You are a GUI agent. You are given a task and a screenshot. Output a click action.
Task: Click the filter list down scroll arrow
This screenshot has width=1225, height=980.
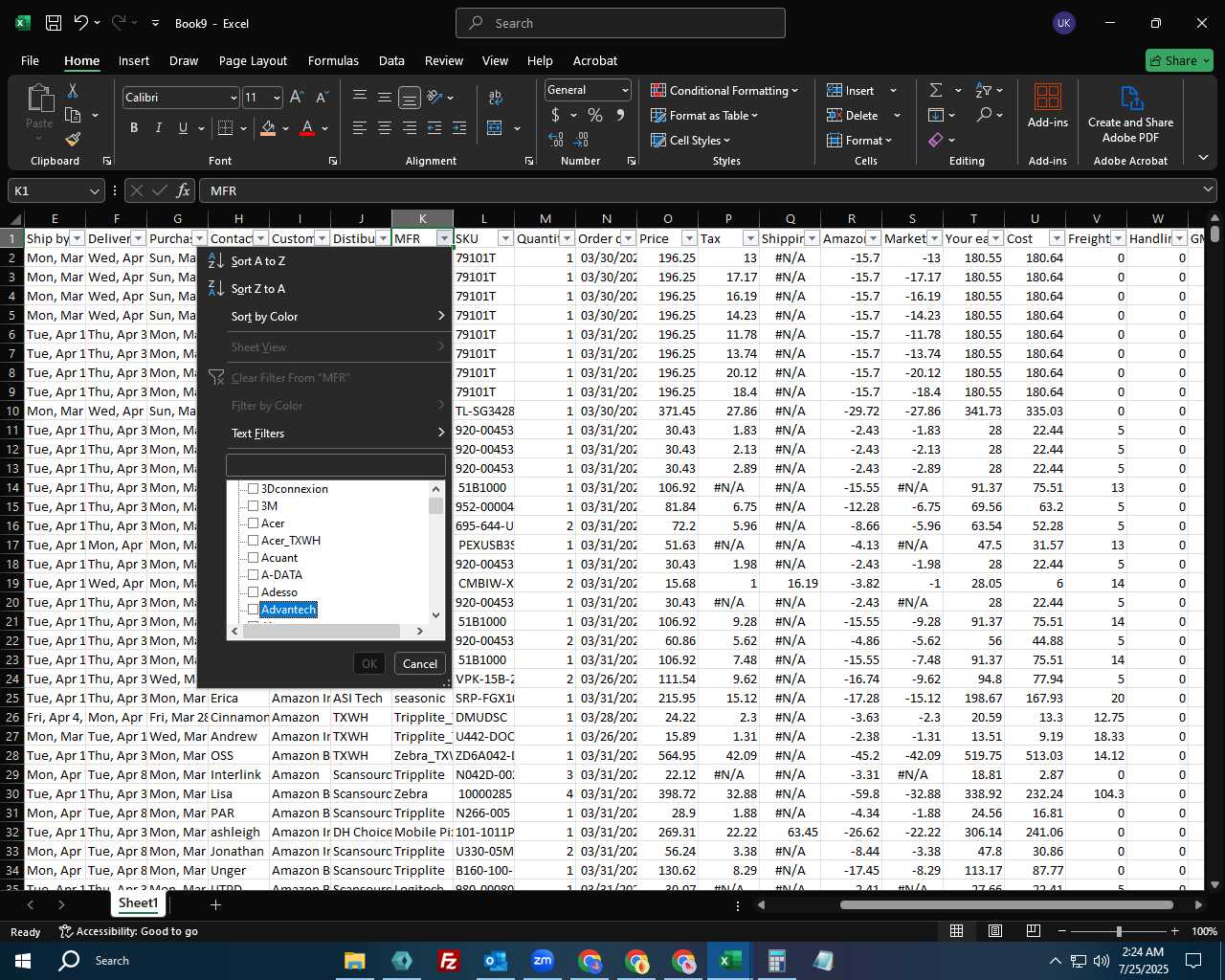click(x=436, y=615)
